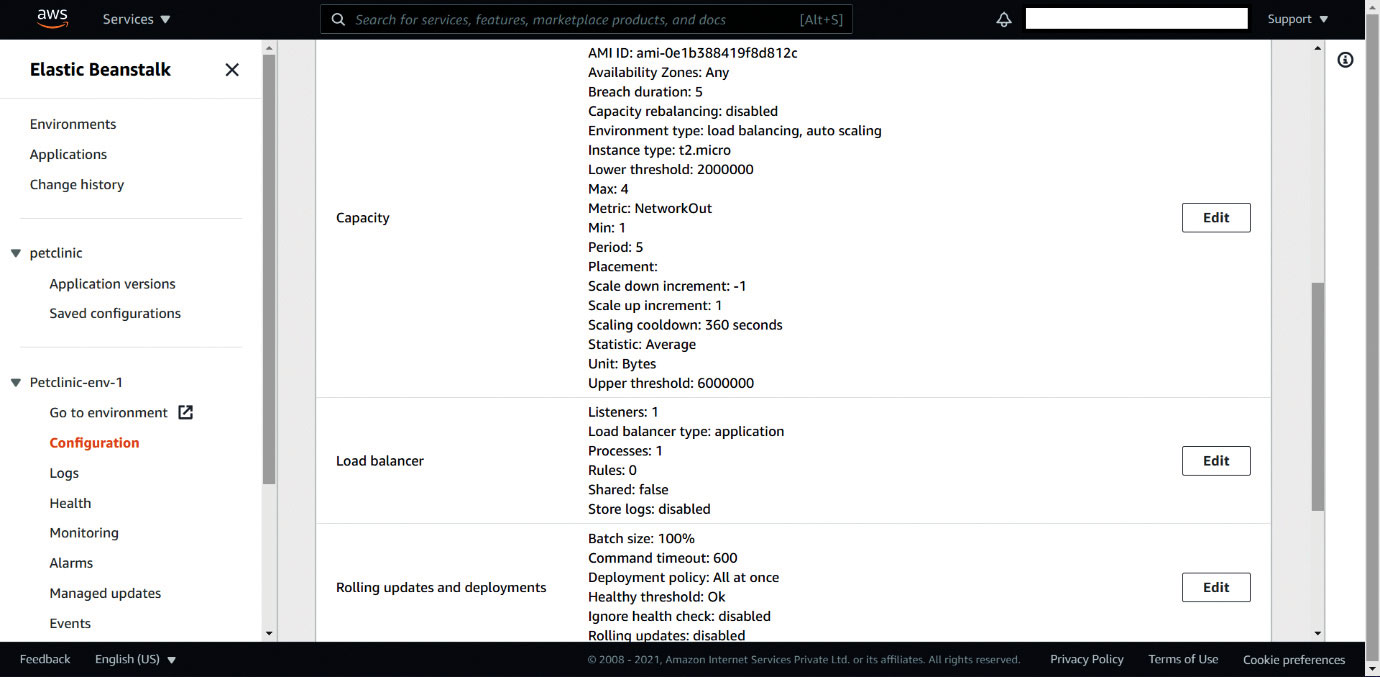The image size is (1380, 677).
Task: Click the search magnifier icon
Action: [x=338, y=19]
